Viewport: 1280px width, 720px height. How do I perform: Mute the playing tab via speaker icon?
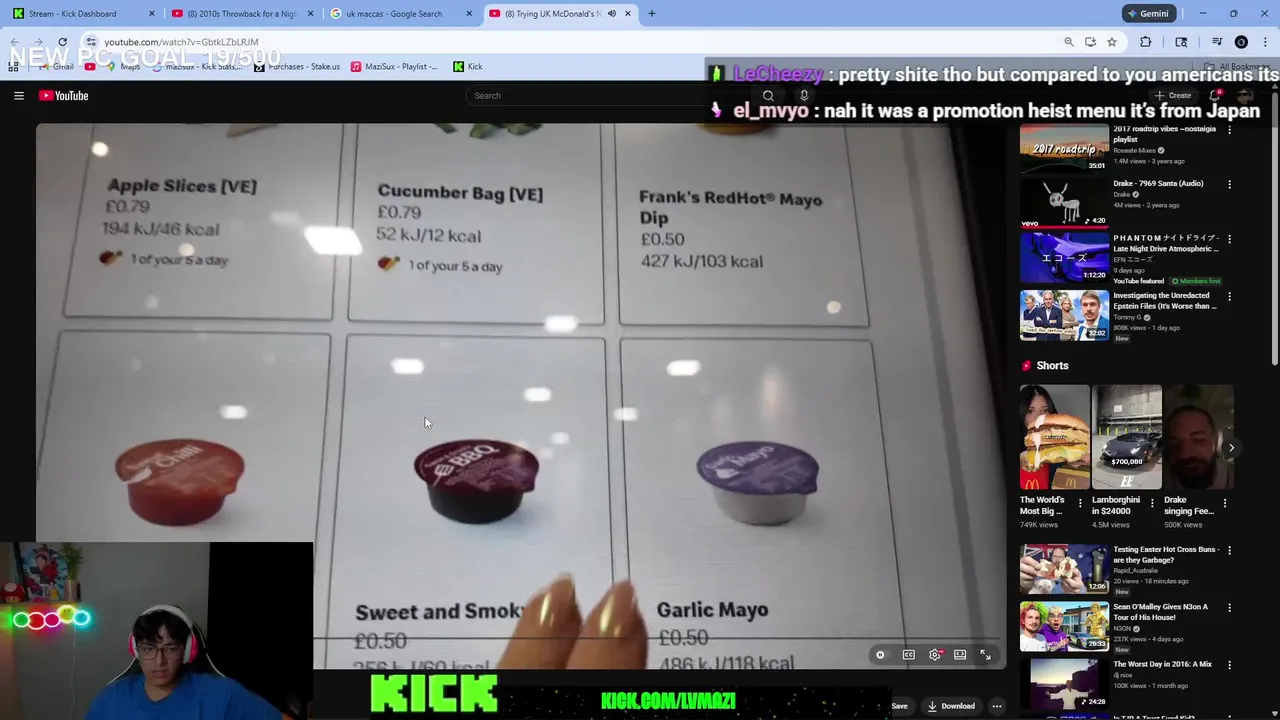[612, 14]
